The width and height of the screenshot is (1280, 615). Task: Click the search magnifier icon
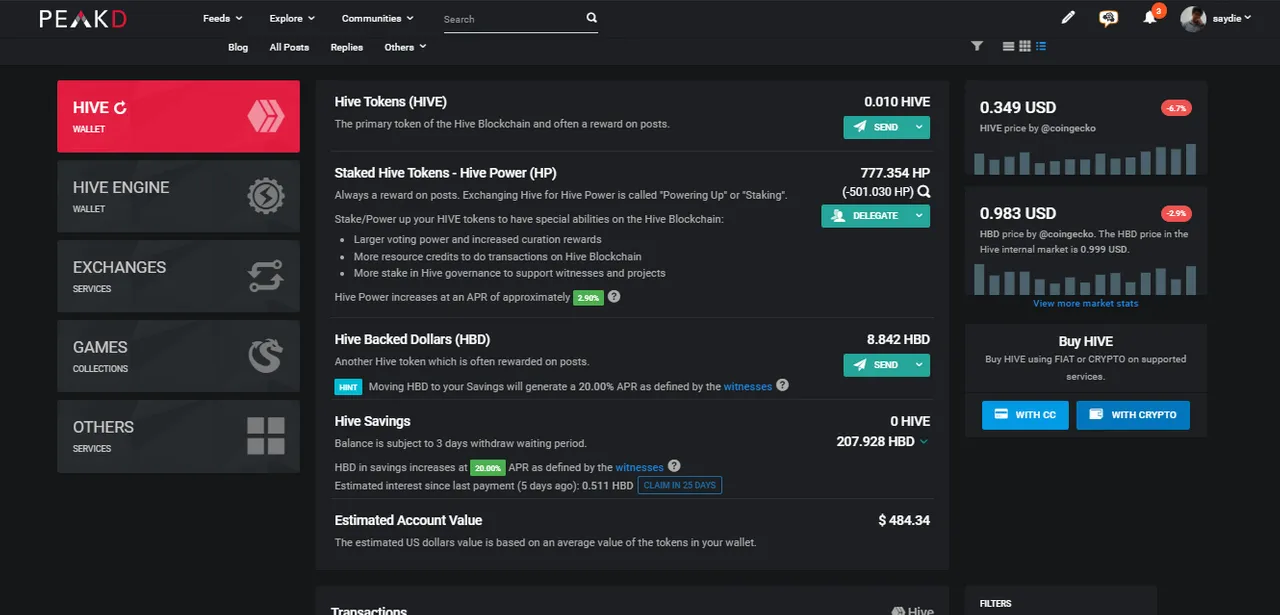click(591, 18)
